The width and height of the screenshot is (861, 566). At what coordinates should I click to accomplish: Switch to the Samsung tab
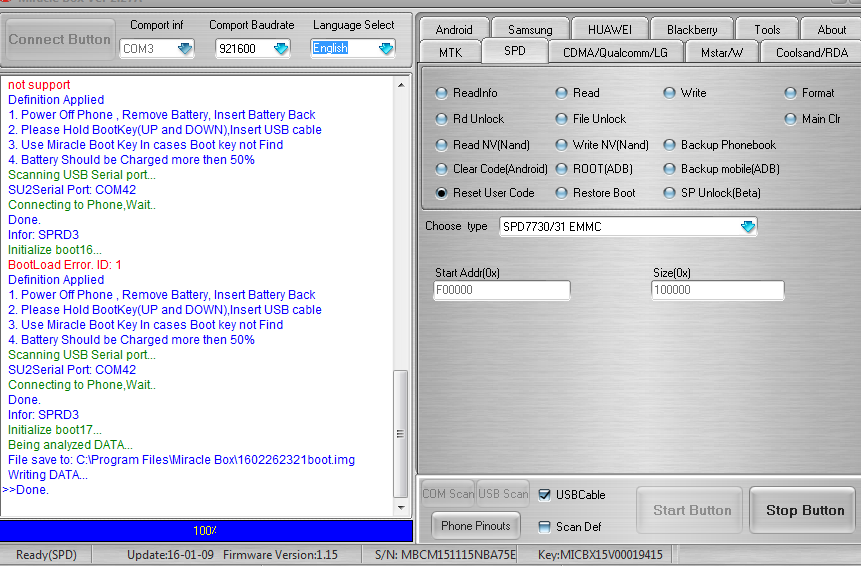[x=530, y=30]
